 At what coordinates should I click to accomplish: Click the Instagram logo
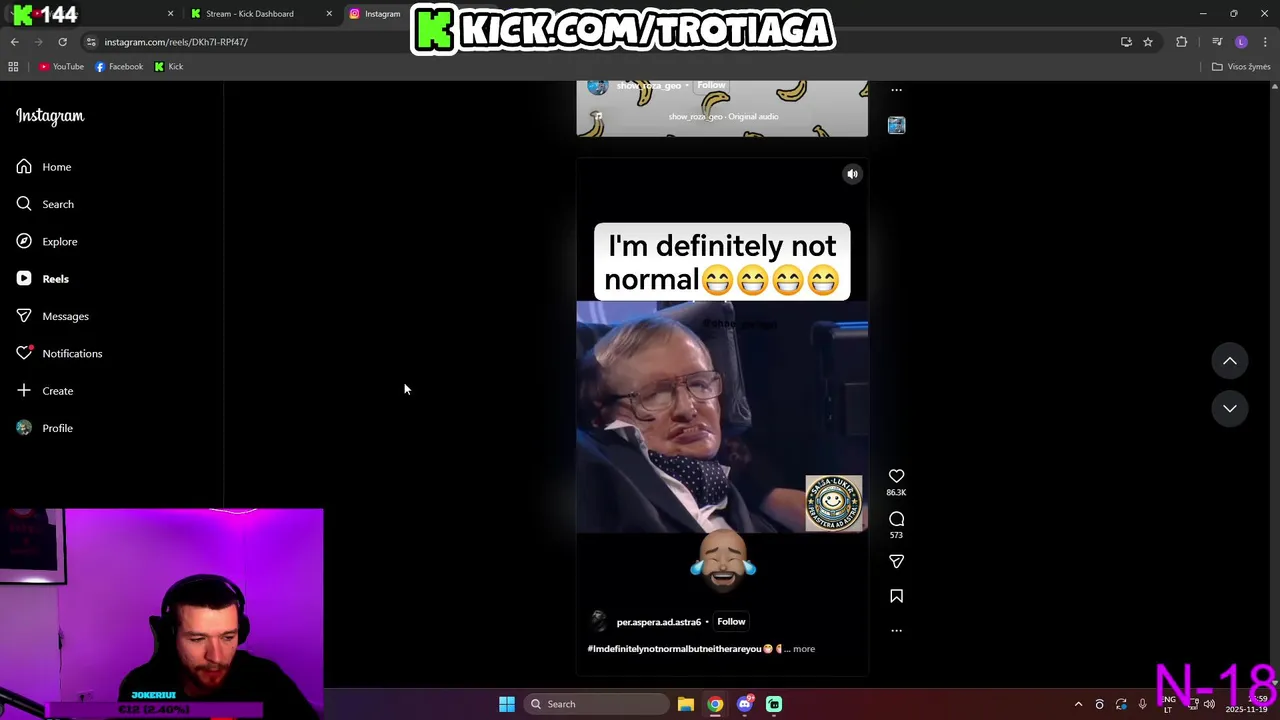(x=50, y=116)
